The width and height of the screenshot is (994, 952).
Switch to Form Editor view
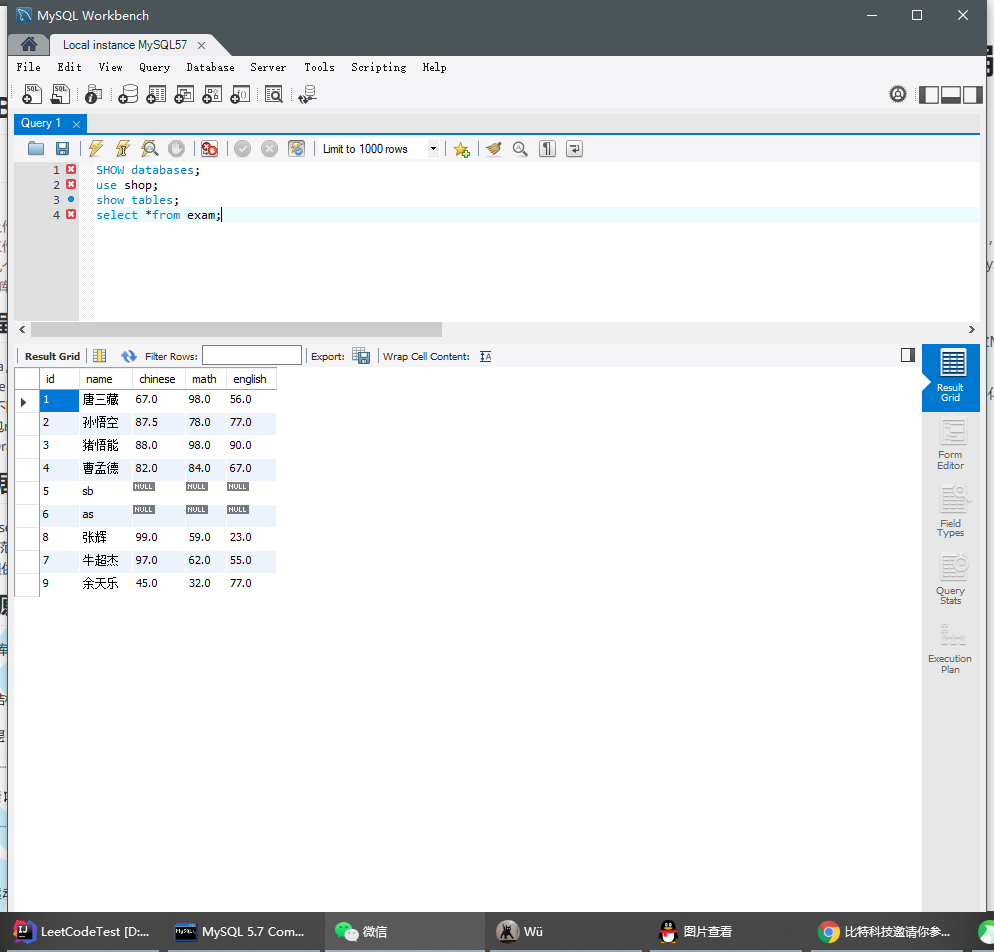950,445
